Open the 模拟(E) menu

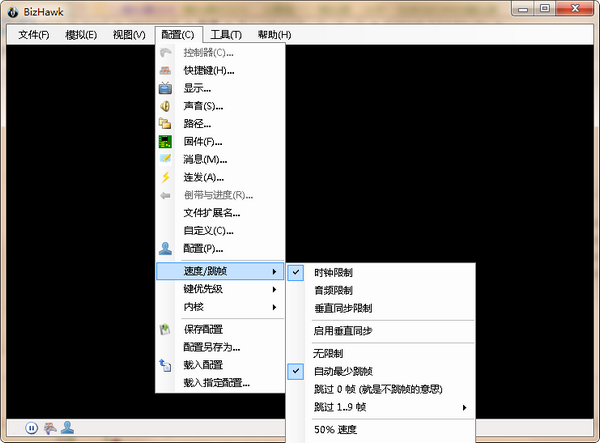click(81, 35)
